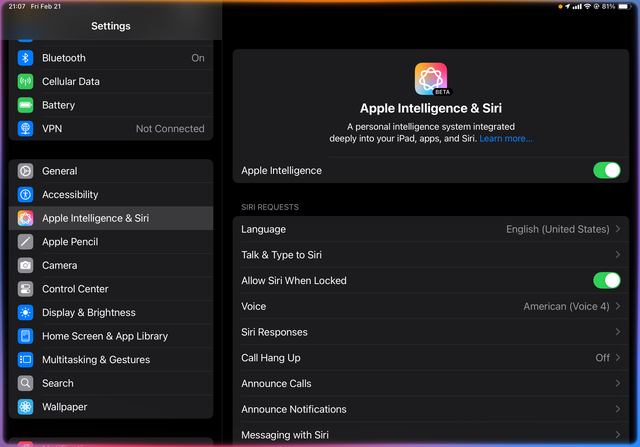Tap the Camera icon in sidebar

click(25, 265)
